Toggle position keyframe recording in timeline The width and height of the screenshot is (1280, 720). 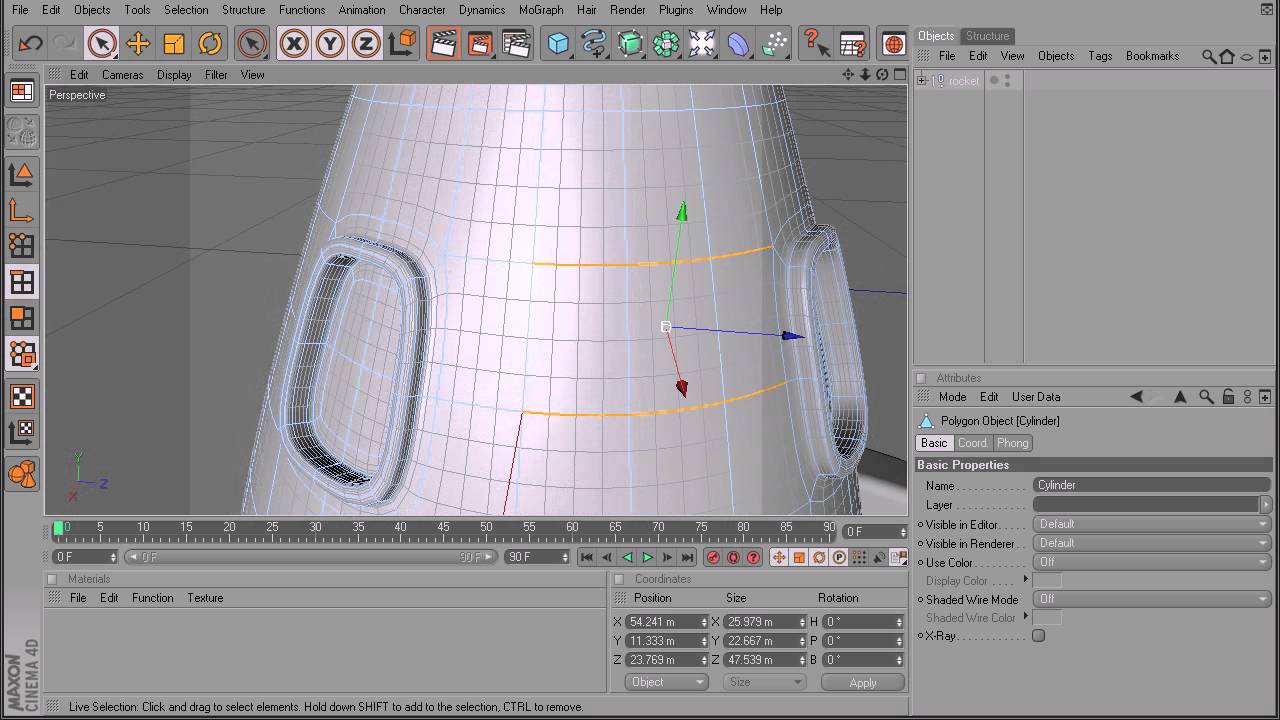coord(779,557)
